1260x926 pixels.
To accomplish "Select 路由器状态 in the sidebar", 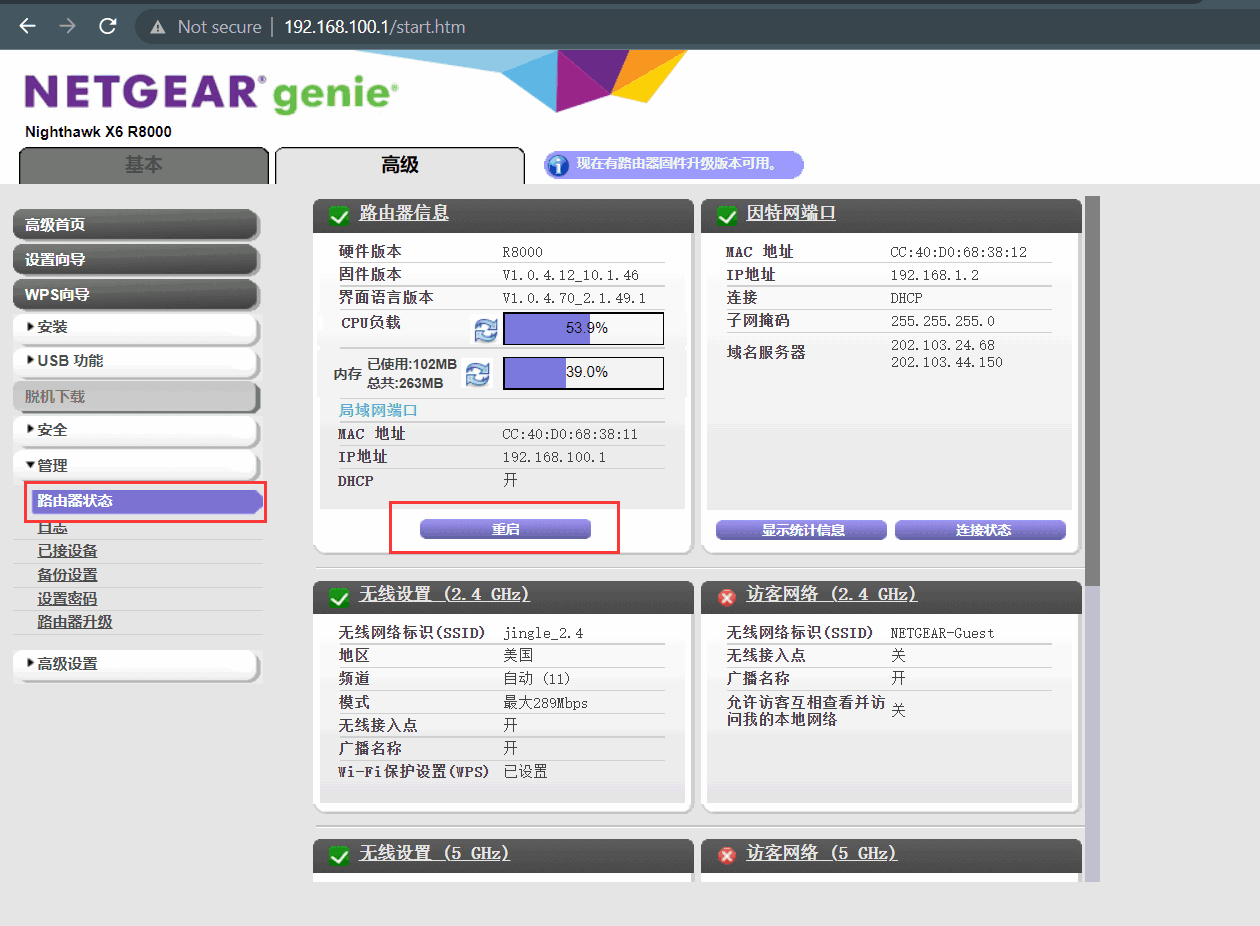I will 145,501.
